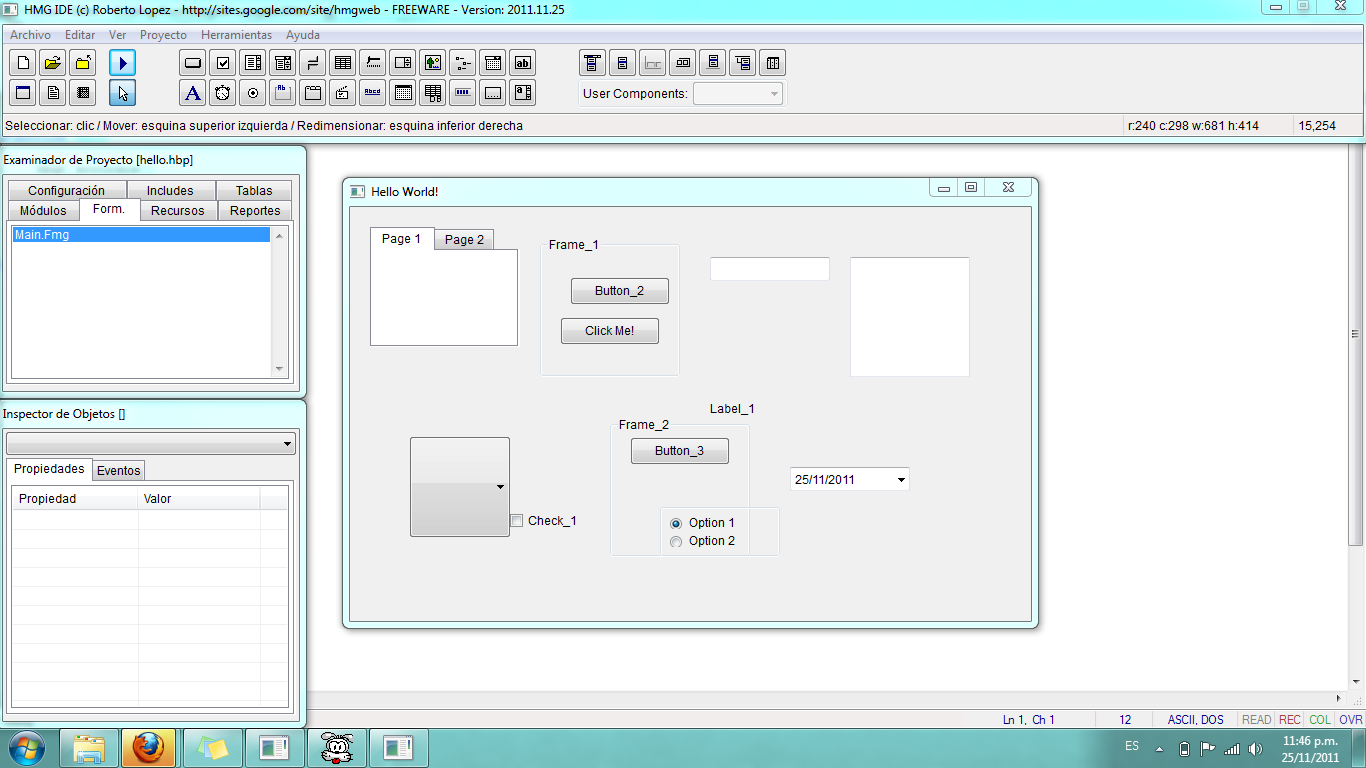This screenshot has width=1366, height=768.
Task: Switch to the Page 2 tab
Action: pos(463,239)
